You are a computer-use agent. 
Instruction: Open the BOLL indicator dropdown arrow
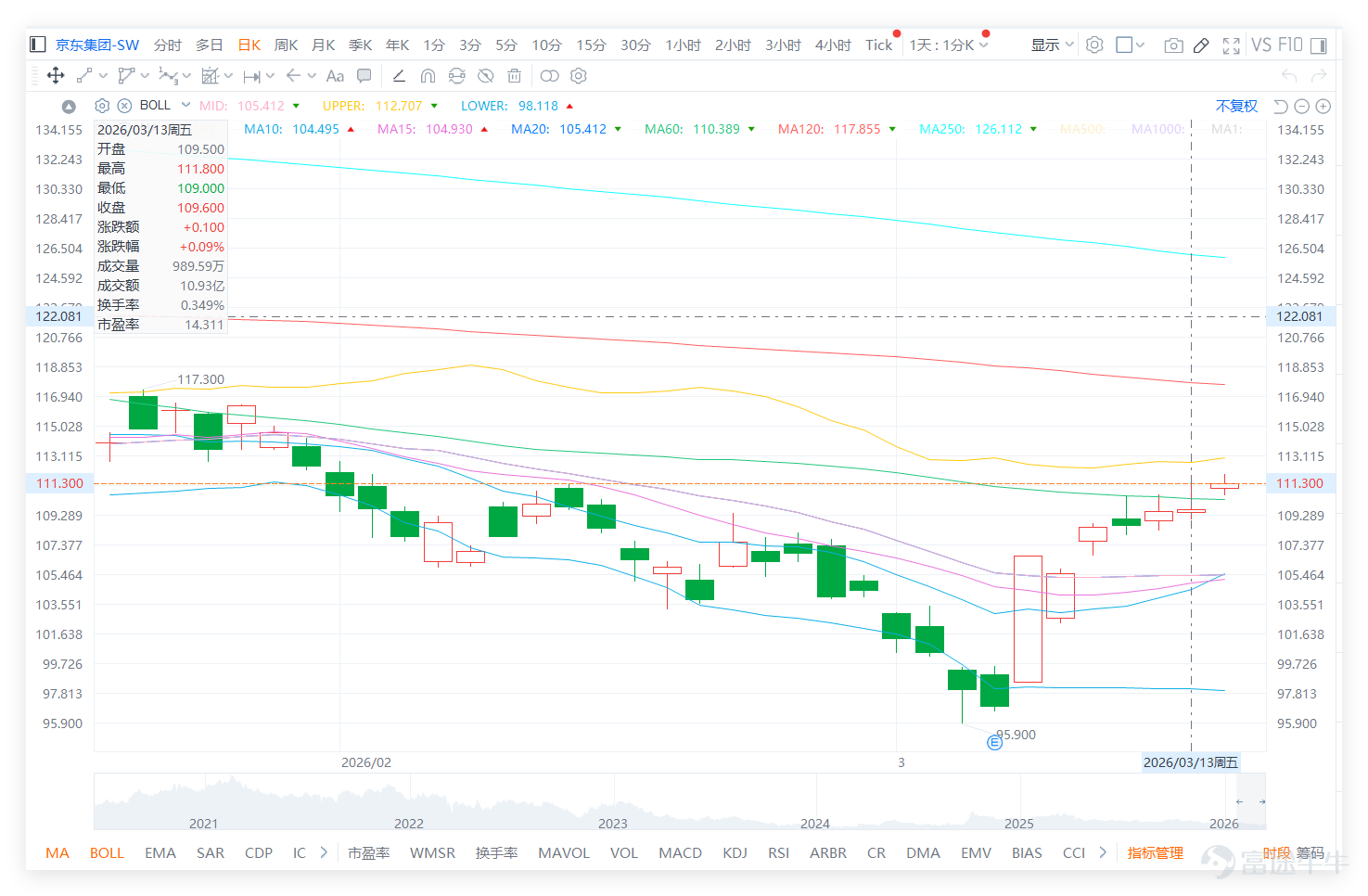coord(185,105)
